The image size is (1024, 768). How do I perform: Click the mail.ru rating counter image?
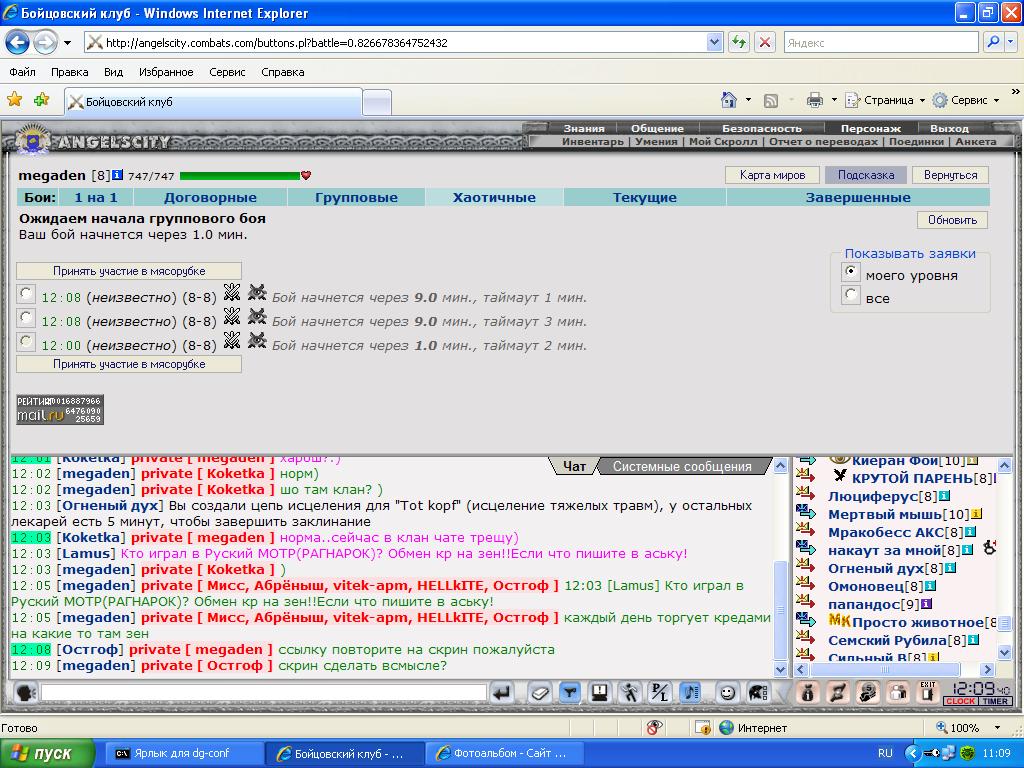[x=60, y=409]
